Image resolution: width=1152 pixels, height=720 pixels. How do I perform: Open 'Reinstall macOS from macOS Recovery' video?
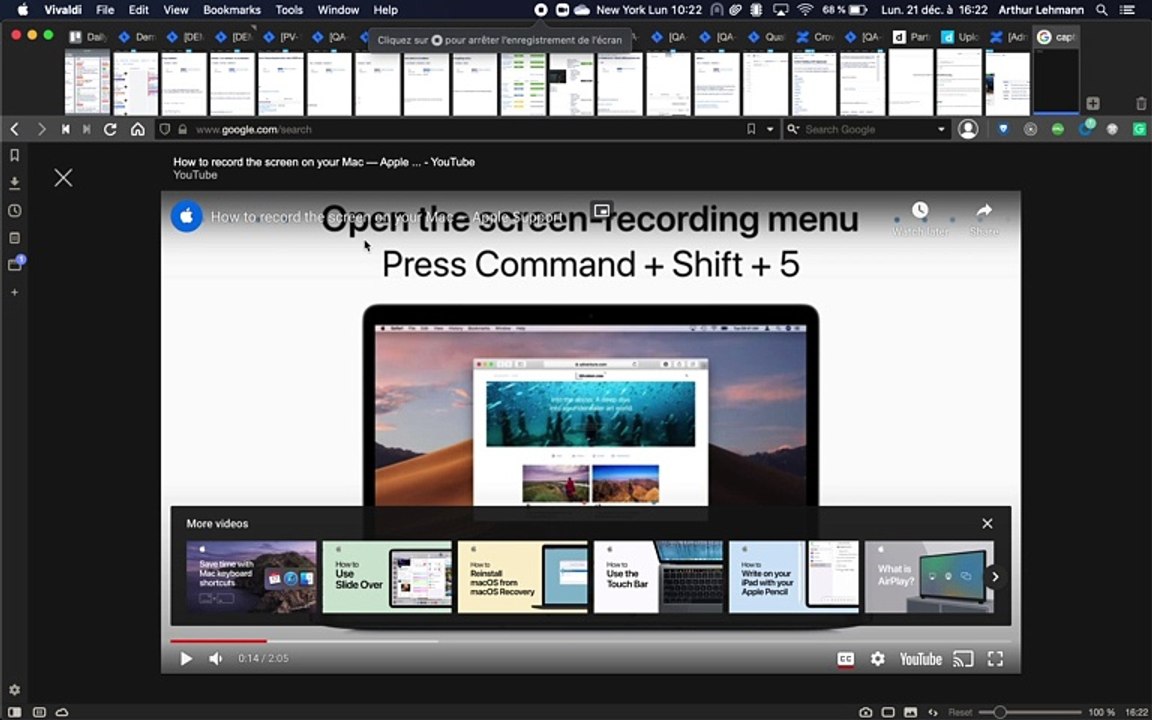click(522, 577)
